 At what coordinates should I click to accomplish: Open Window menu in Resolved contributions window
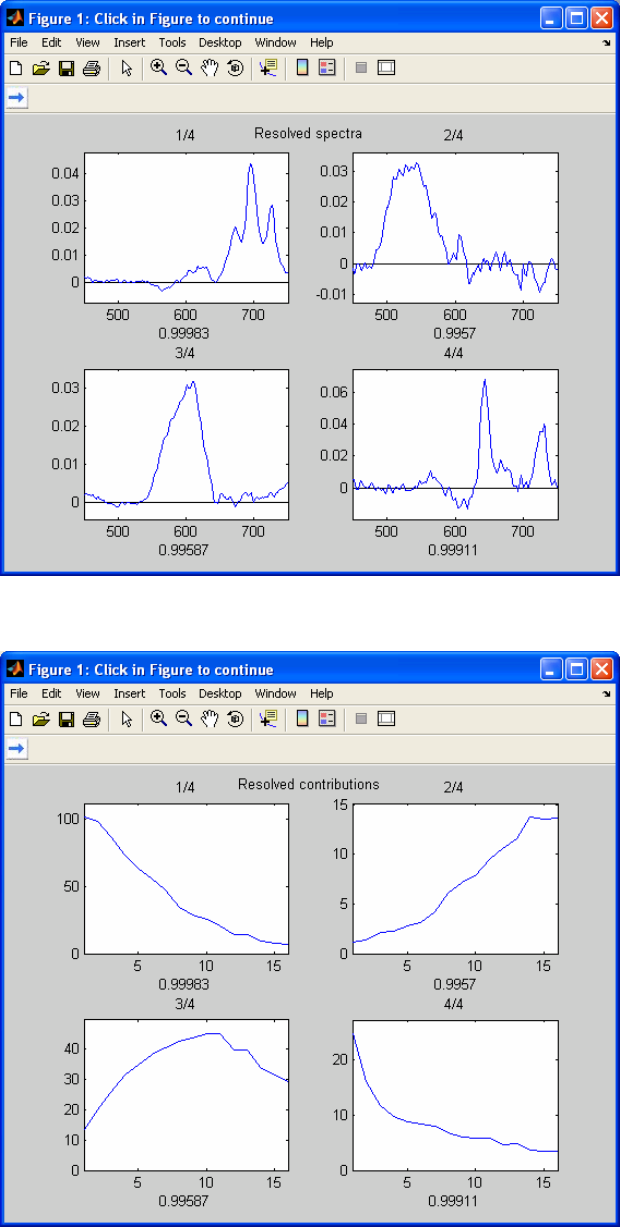click(275, 693)
